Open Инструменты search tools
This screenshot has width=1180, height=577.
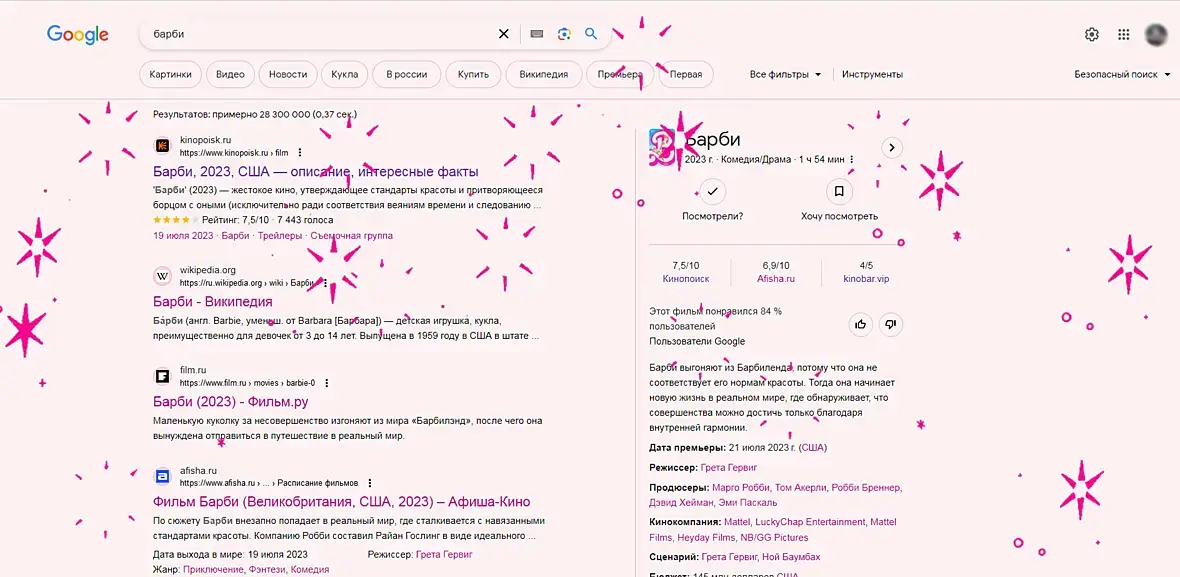coord(872,74)
